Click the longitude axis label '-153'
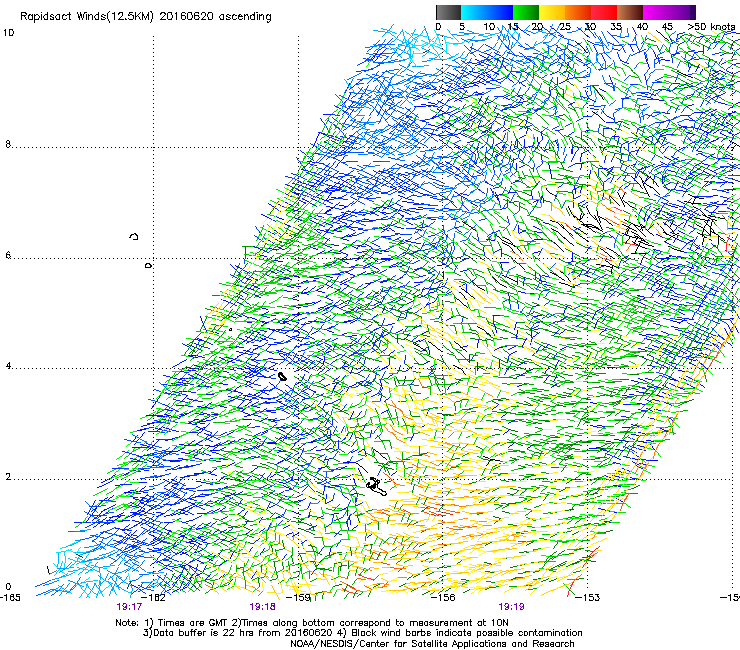Viewport: 740px width, 650px height. pos(588,598)
